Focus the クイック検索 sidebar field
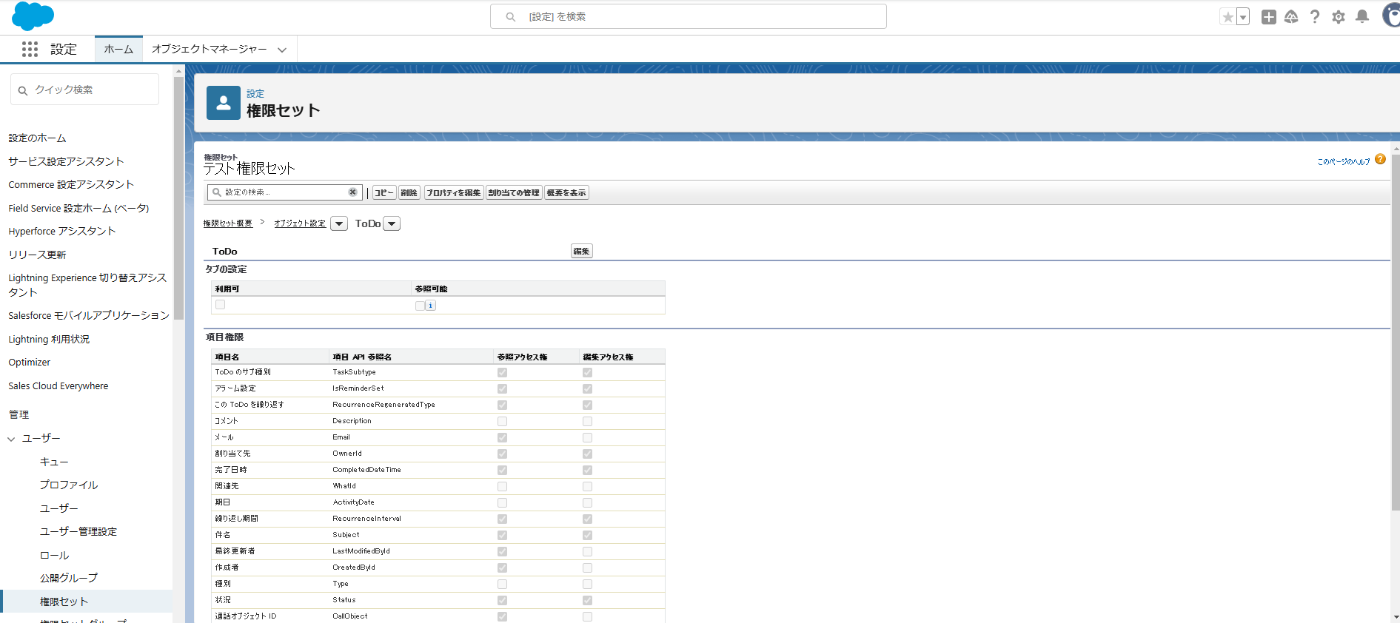 tap(84, 89)
